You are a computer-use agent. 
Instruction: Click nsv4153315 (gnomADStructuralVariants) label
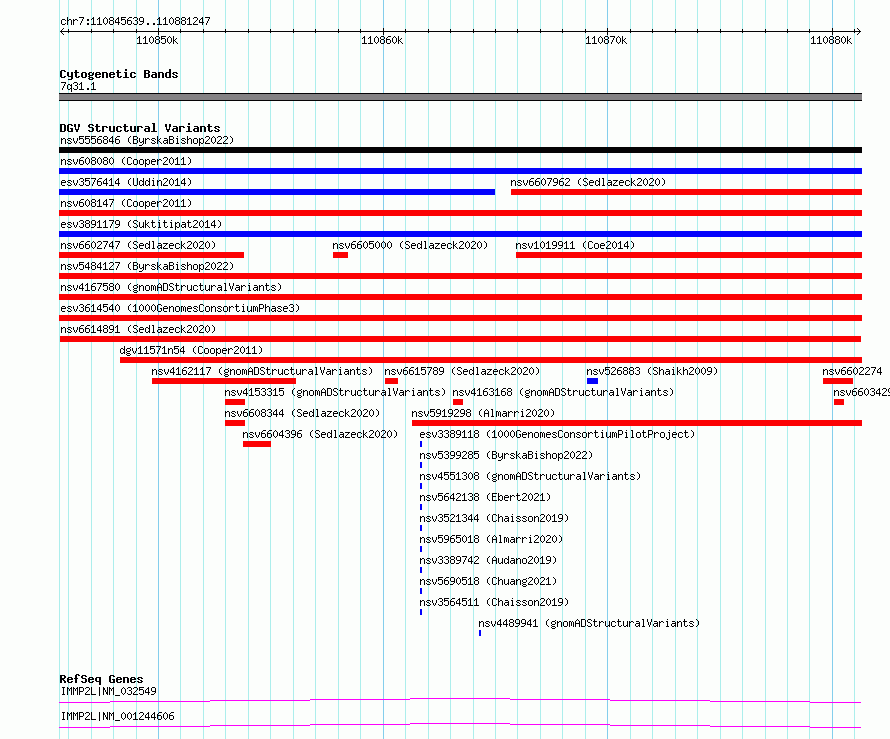335,392
